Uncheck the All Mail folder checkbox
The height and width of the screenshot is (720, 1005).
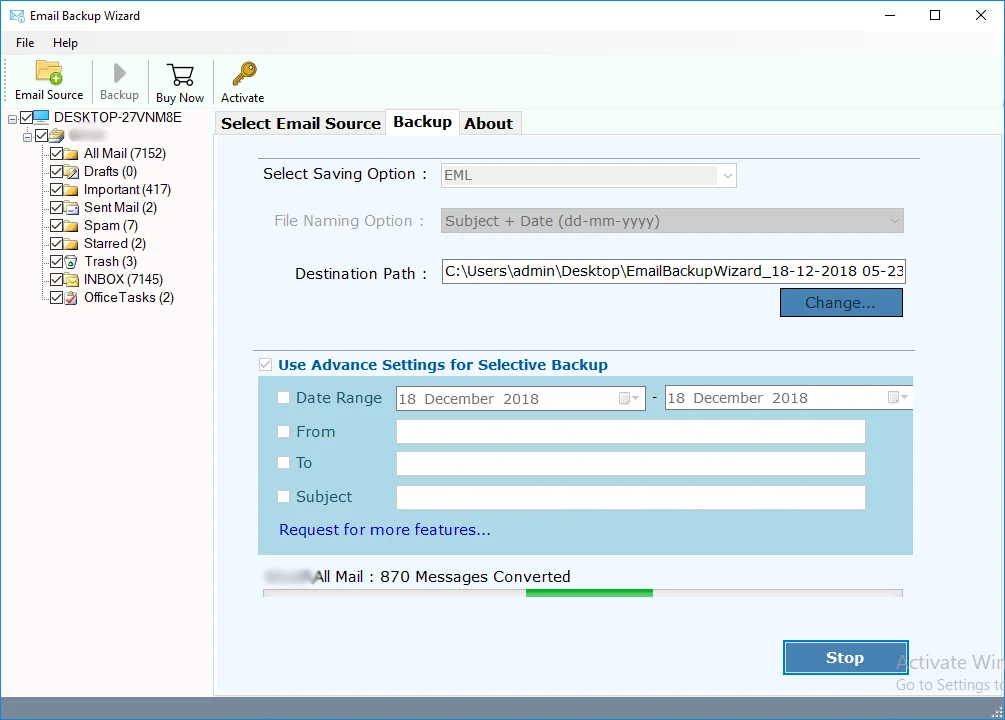point(56,154)
